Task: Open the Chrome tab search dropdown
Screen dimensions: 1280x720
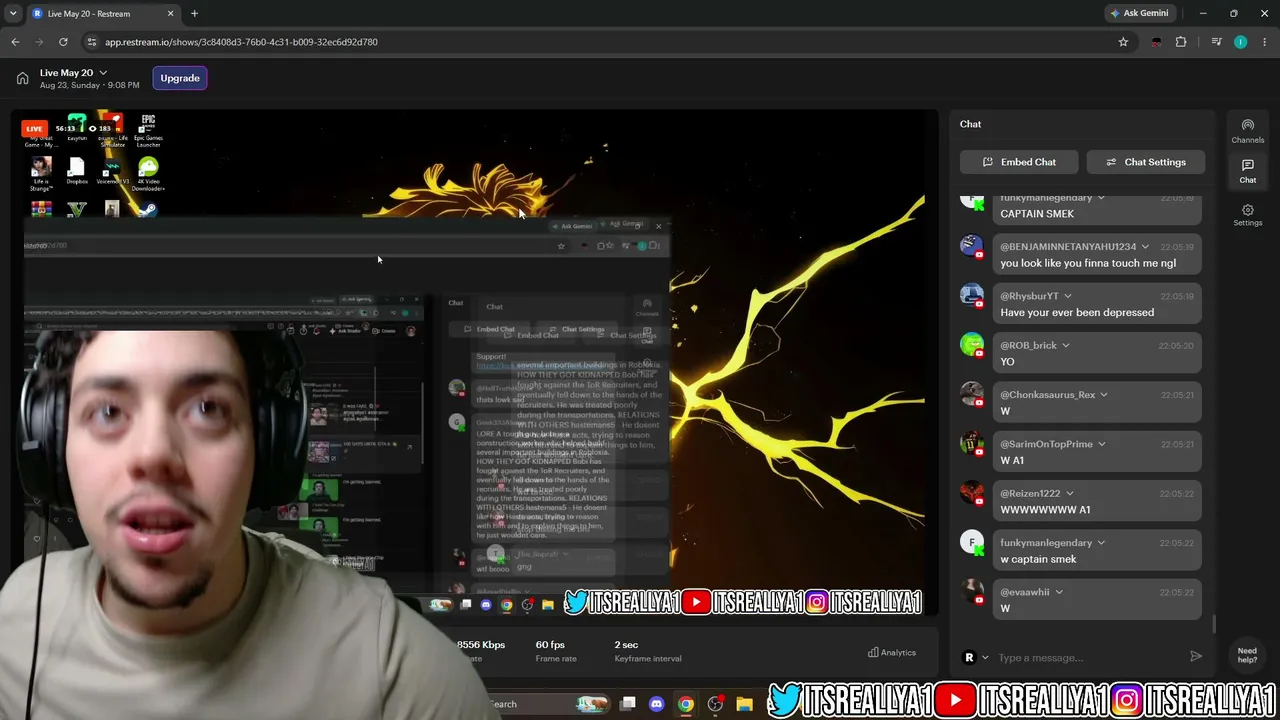Action: (13, 14)
